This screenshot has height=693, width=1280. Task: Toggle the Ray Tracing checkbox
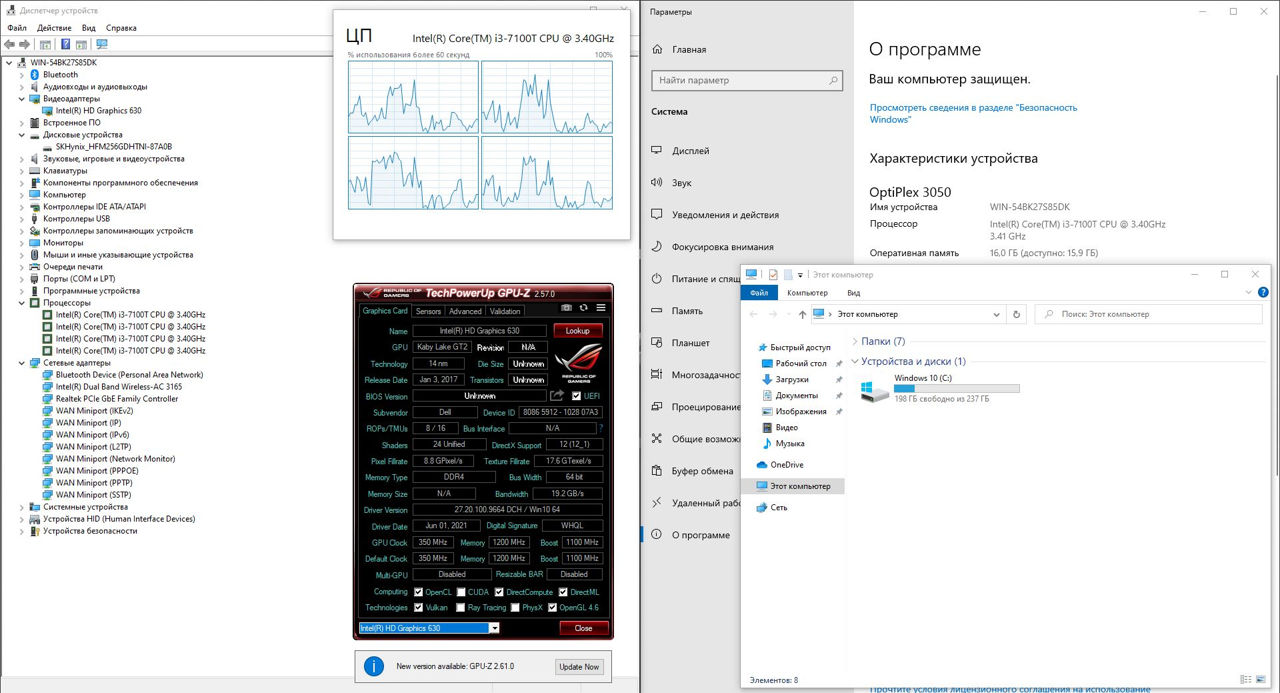(460, 607)
